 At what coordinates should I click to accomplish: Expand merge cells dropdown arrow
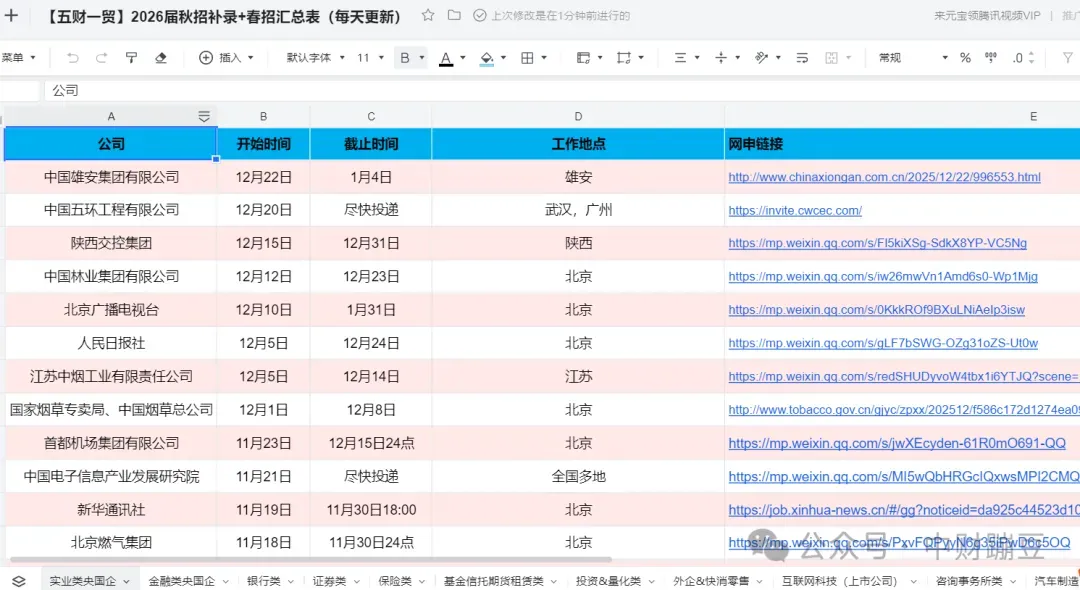(641, 58)
